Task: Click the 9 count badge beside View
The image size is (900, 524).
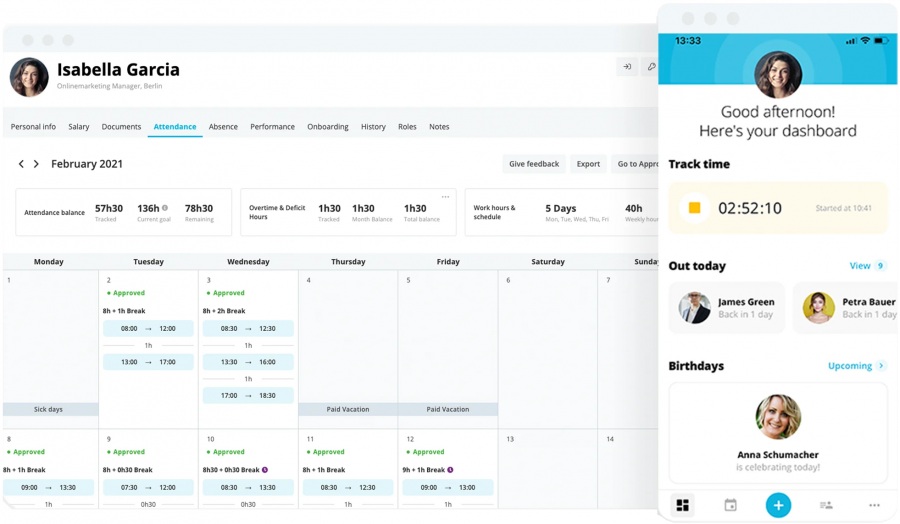Action: 880,266
